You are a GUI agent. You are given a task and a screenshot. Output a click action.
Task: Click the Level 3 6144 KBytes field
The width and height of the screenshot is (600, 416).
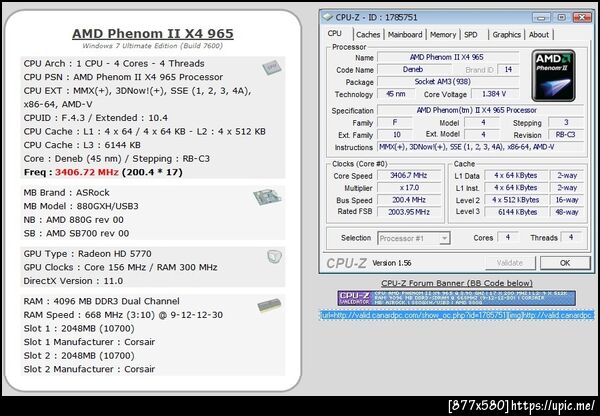[517, 212]
